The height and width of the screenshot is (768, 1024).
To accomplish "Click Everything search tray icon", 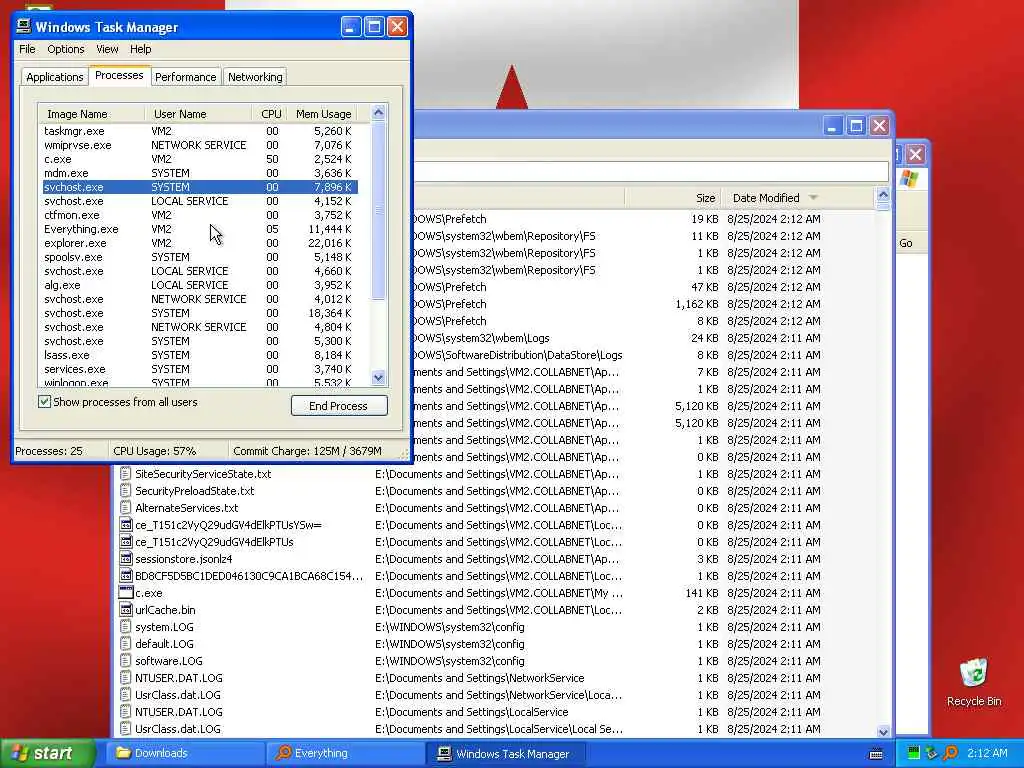I will pos(950,754).
